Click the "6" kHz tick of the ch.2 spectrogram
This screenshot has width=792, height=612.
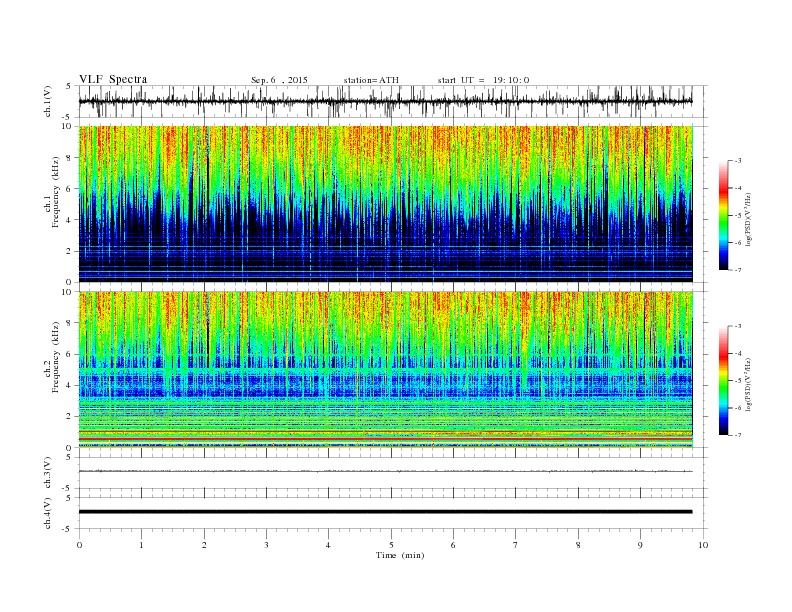[69, 354]
